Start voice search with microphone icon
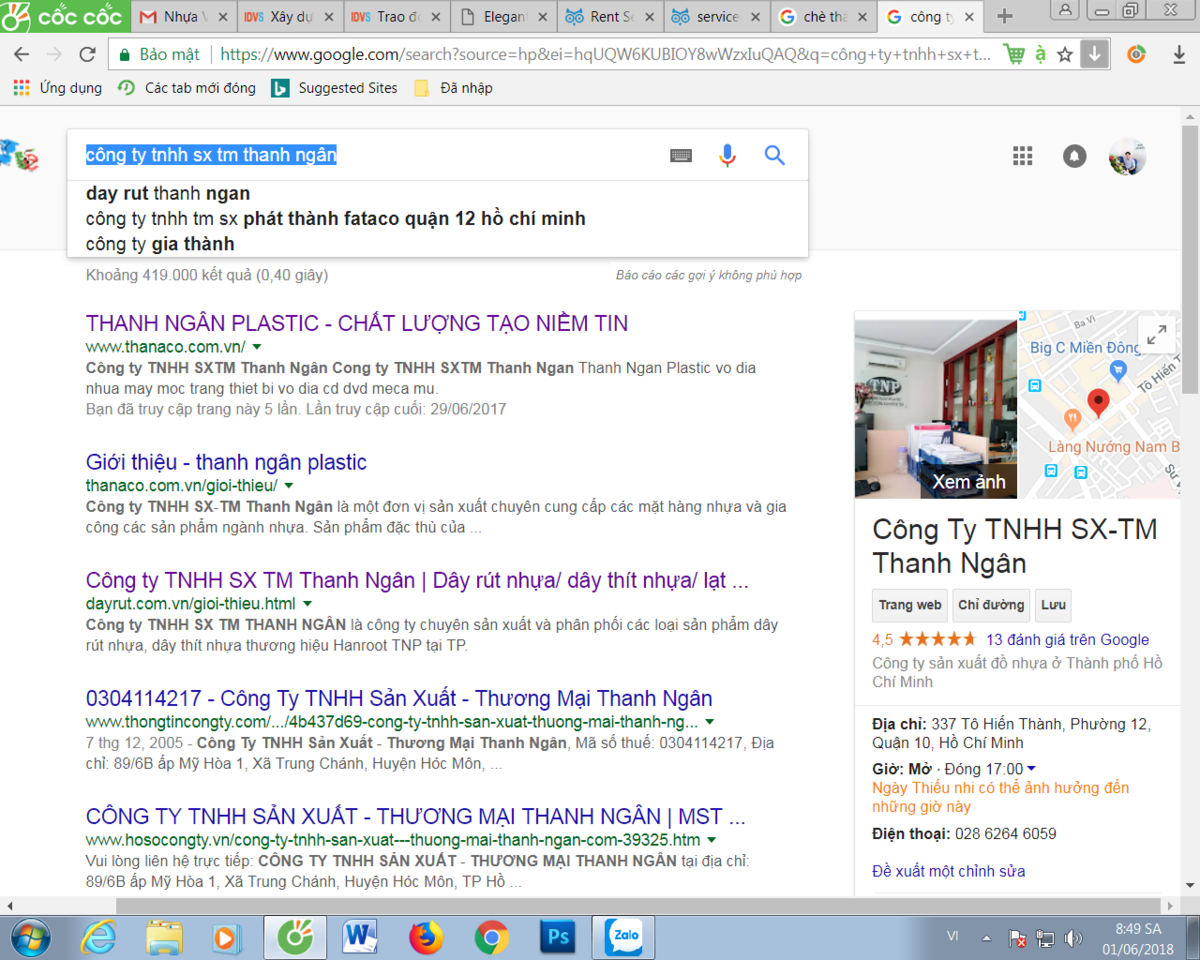Viewport: 1200px width, 960px height. 727,155
